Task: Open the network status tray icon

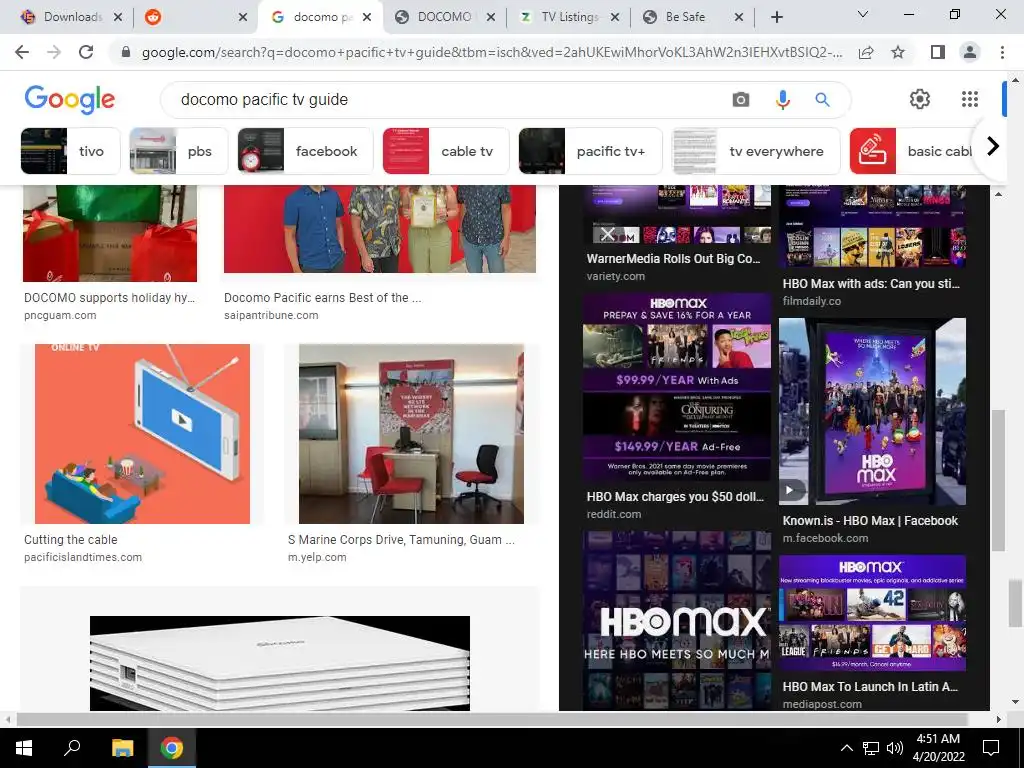Action: (x=871, y=748)
